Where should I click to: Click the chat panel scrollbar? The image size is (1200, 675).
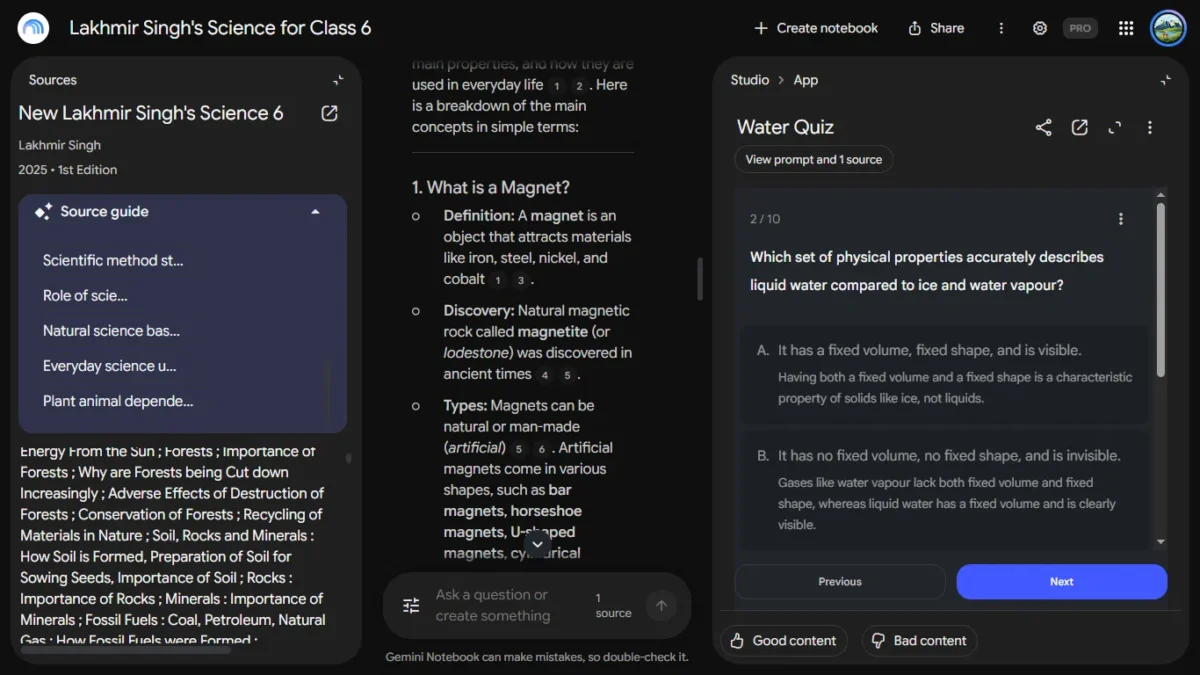pyautogui.click(x=699, y=279)
